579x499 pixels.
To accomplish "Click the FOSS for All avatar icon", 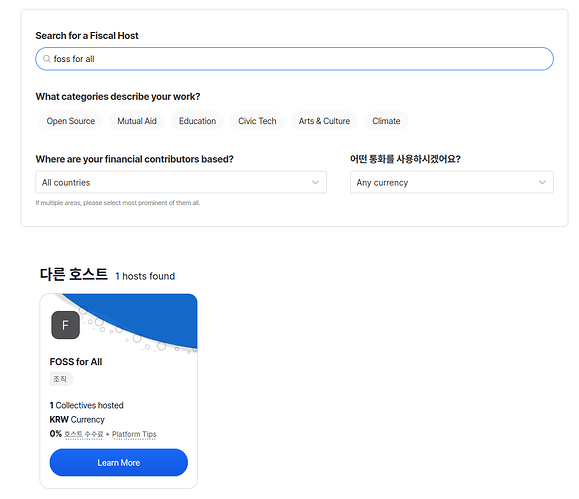I will [x=65, y=325].
